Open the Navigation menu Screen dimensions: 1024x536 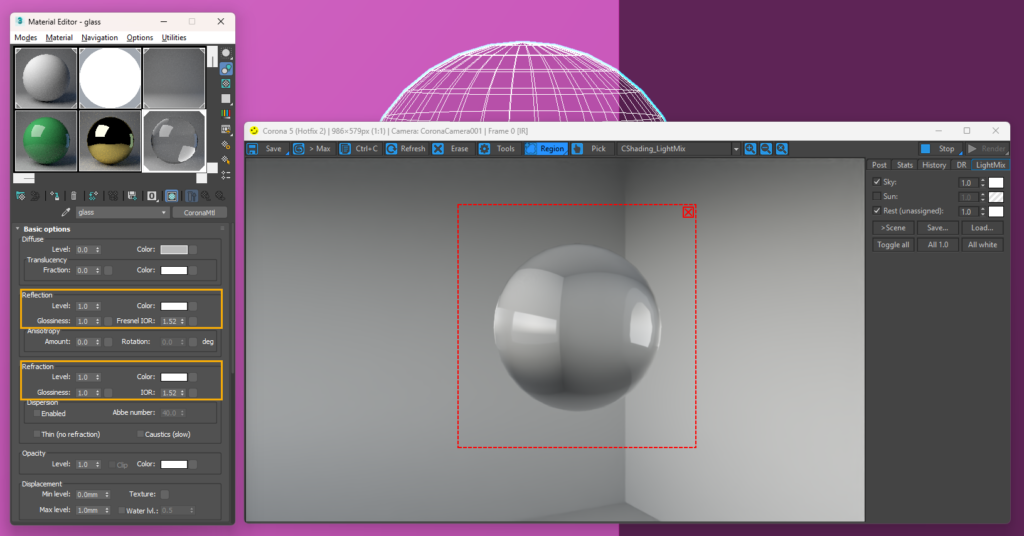99,38
